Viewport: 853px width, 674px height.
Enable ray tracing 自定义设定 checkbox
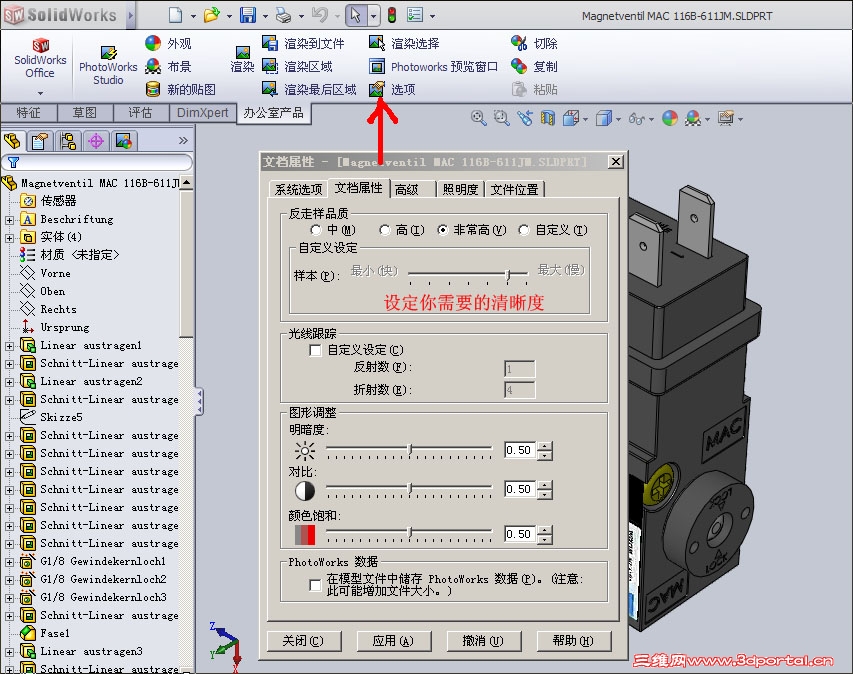pyautogui.click(x=315, y=350)
